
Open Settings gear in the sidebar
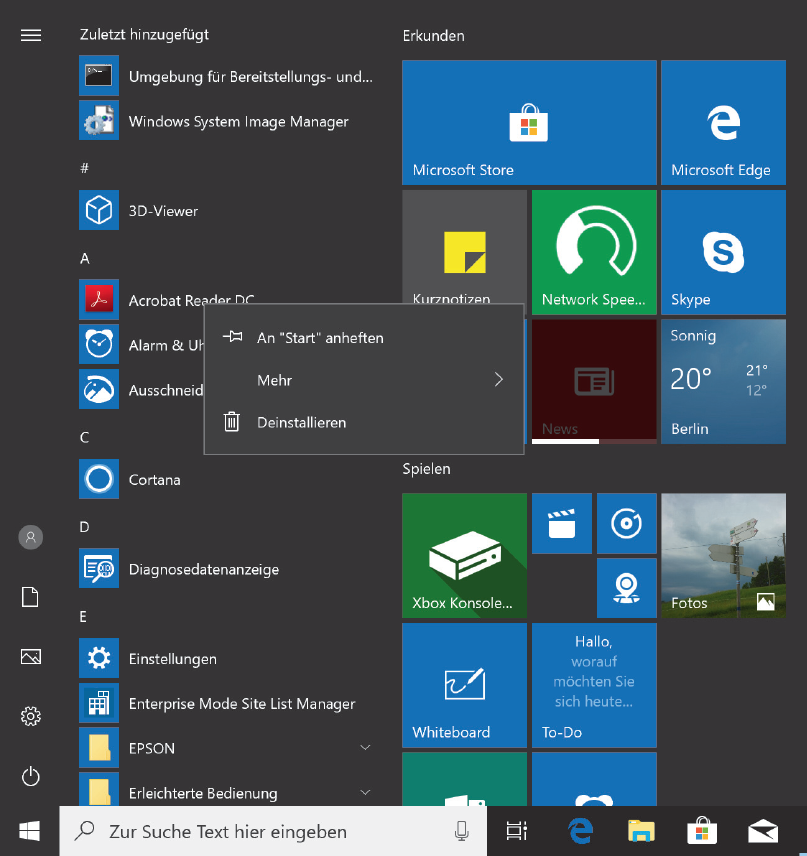coord(31,716)
